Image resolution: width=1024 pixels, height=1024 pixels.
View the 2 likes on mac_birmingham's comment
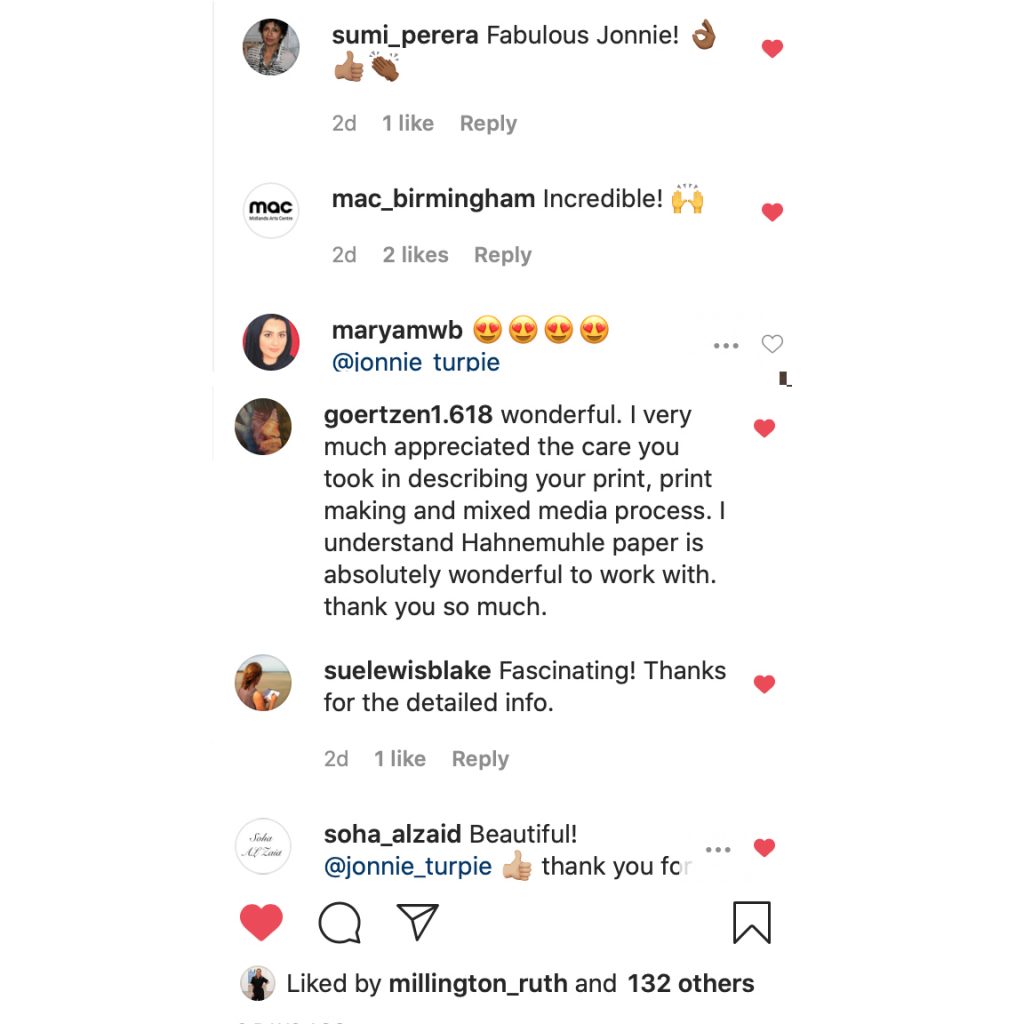click(x=415, y=255)
